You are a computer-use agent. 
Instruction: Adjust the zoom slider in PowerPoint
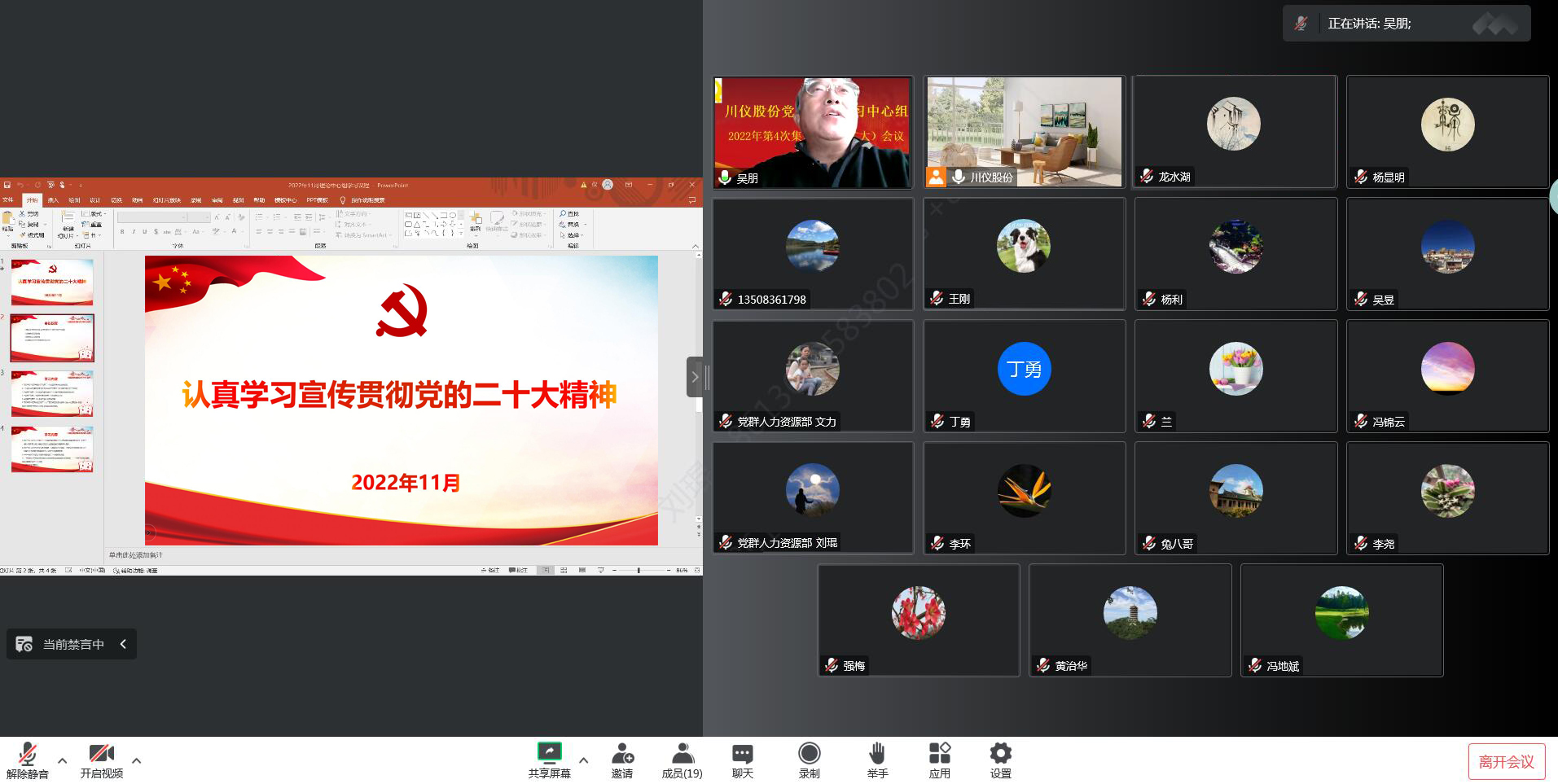coord(639,570)
